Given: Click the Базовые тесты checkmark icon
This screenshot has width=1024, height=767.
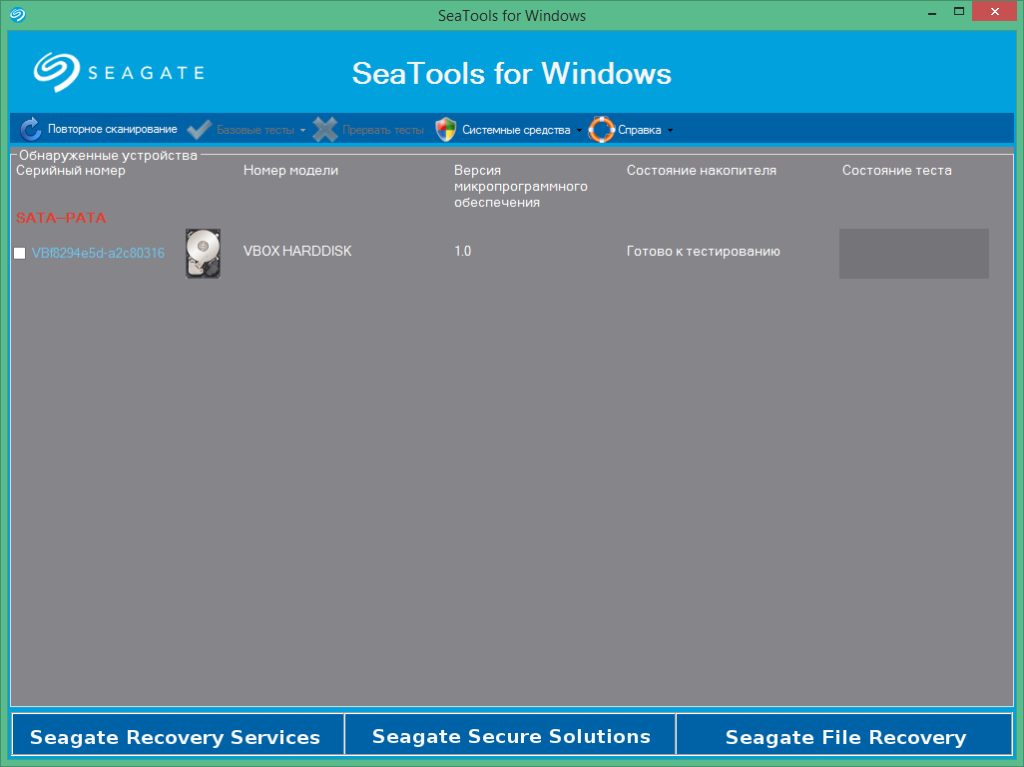Looking at the screenshot, I should [x=199, y=129].
